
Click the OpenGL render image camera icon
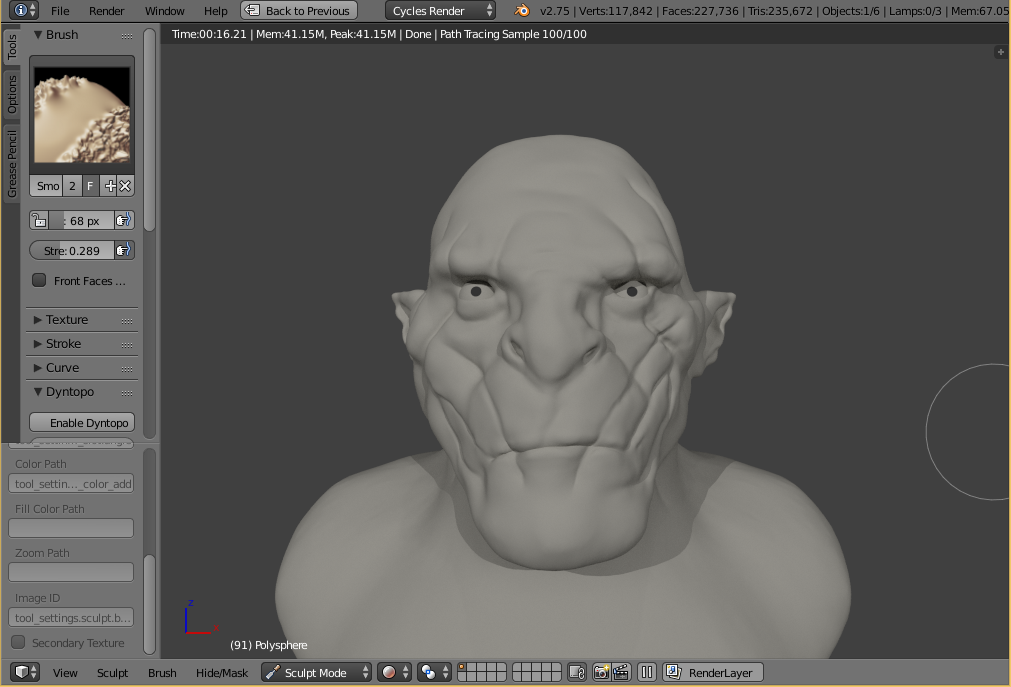coord(602,673)
